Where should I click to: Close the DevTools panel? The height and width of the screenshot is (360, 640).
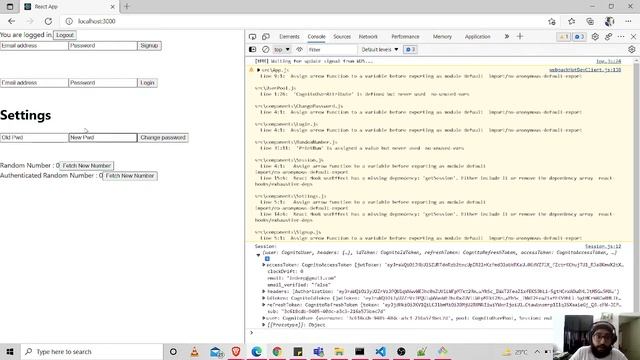[633, 37]
